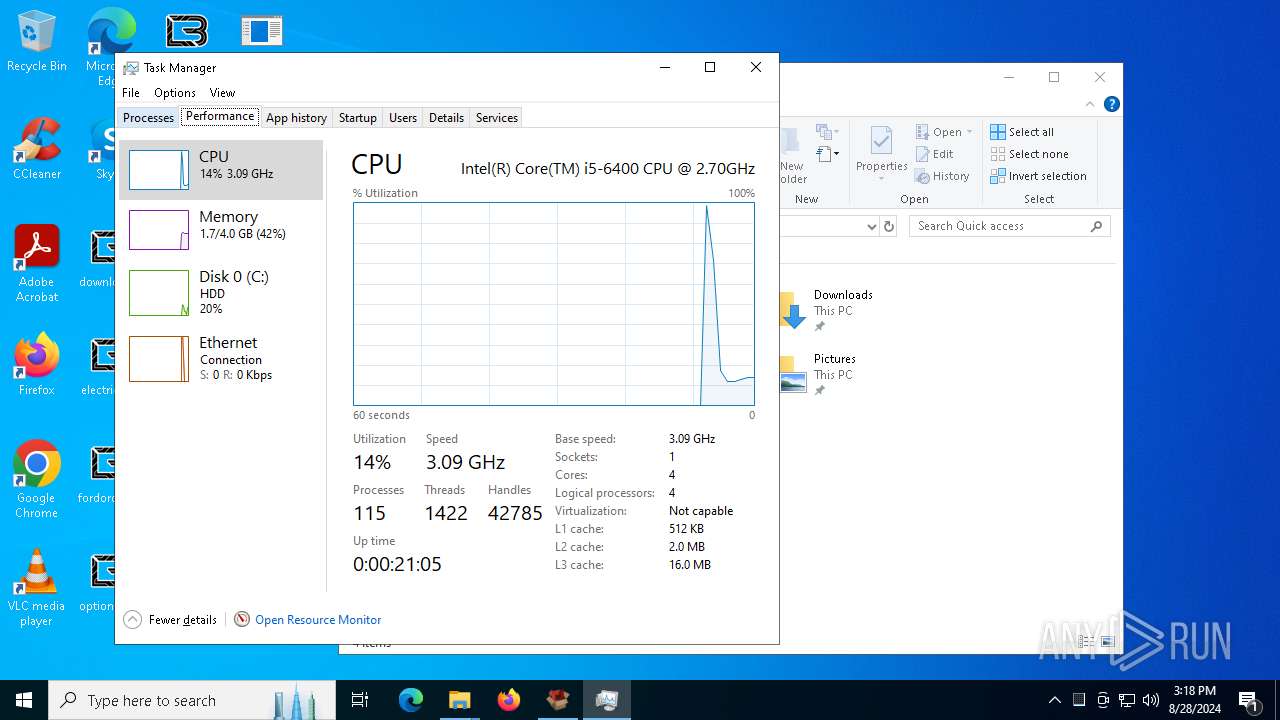Open the notification center icon
The width and height of the screenshot is (1280, 720).
[x=1248, y=700]
